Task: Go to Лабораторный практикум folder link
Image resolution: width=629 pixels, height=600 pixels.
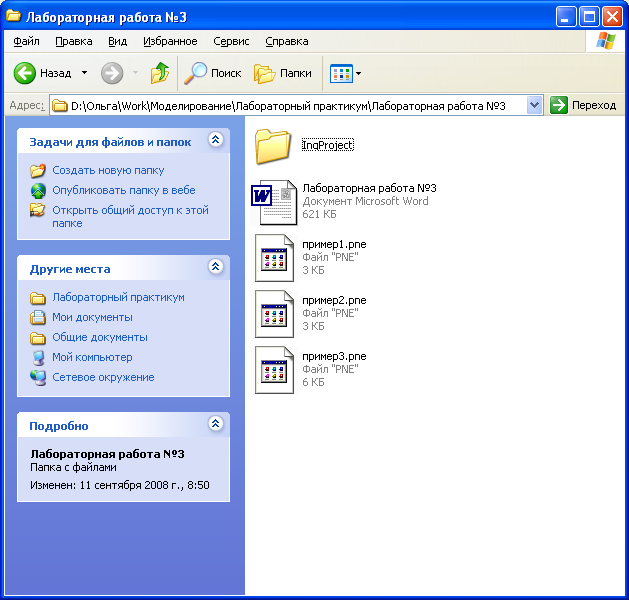Action: 118,297
